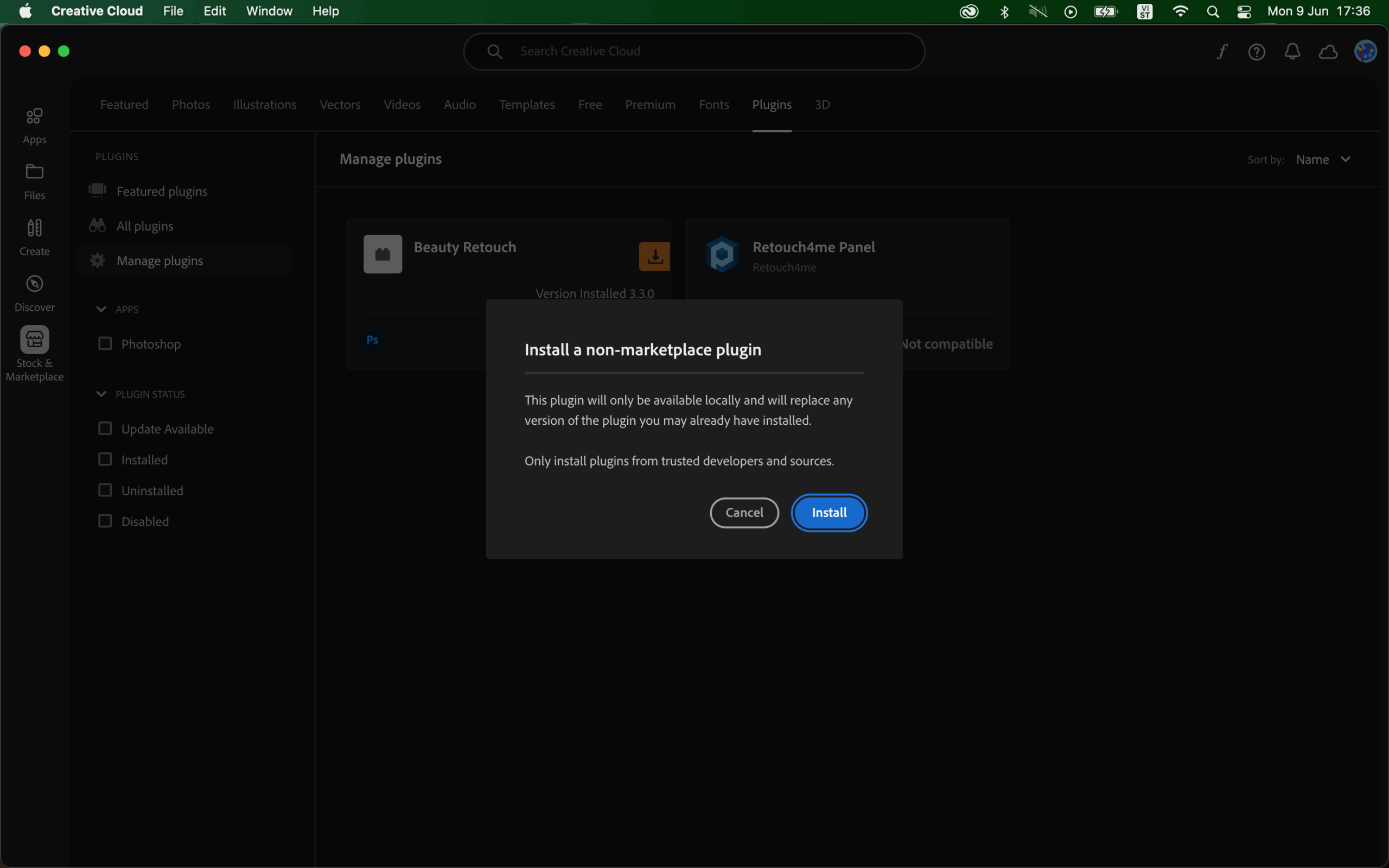Open the Apple menu

(x=26, y=11)
